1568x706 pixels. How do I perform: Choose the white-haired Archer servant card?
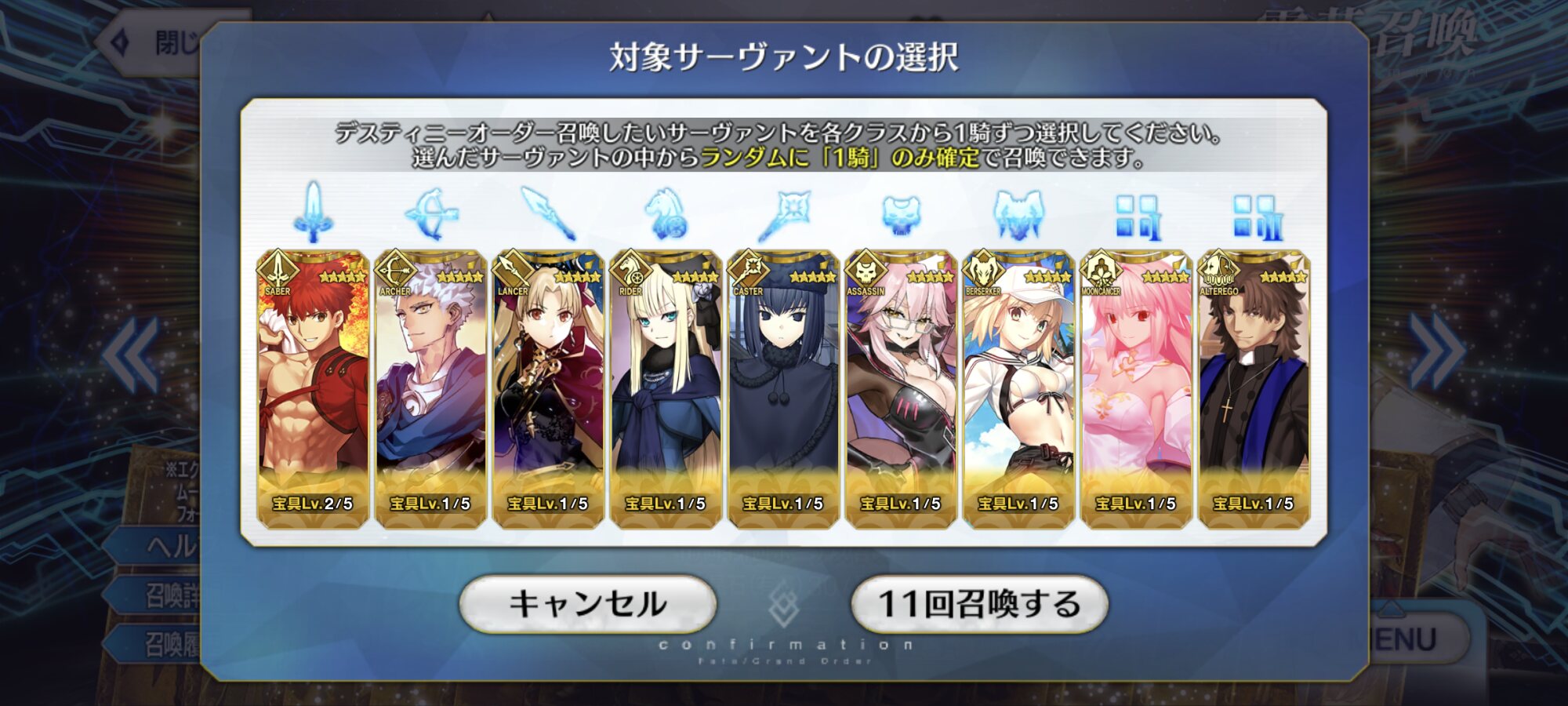tap(430, 388)
